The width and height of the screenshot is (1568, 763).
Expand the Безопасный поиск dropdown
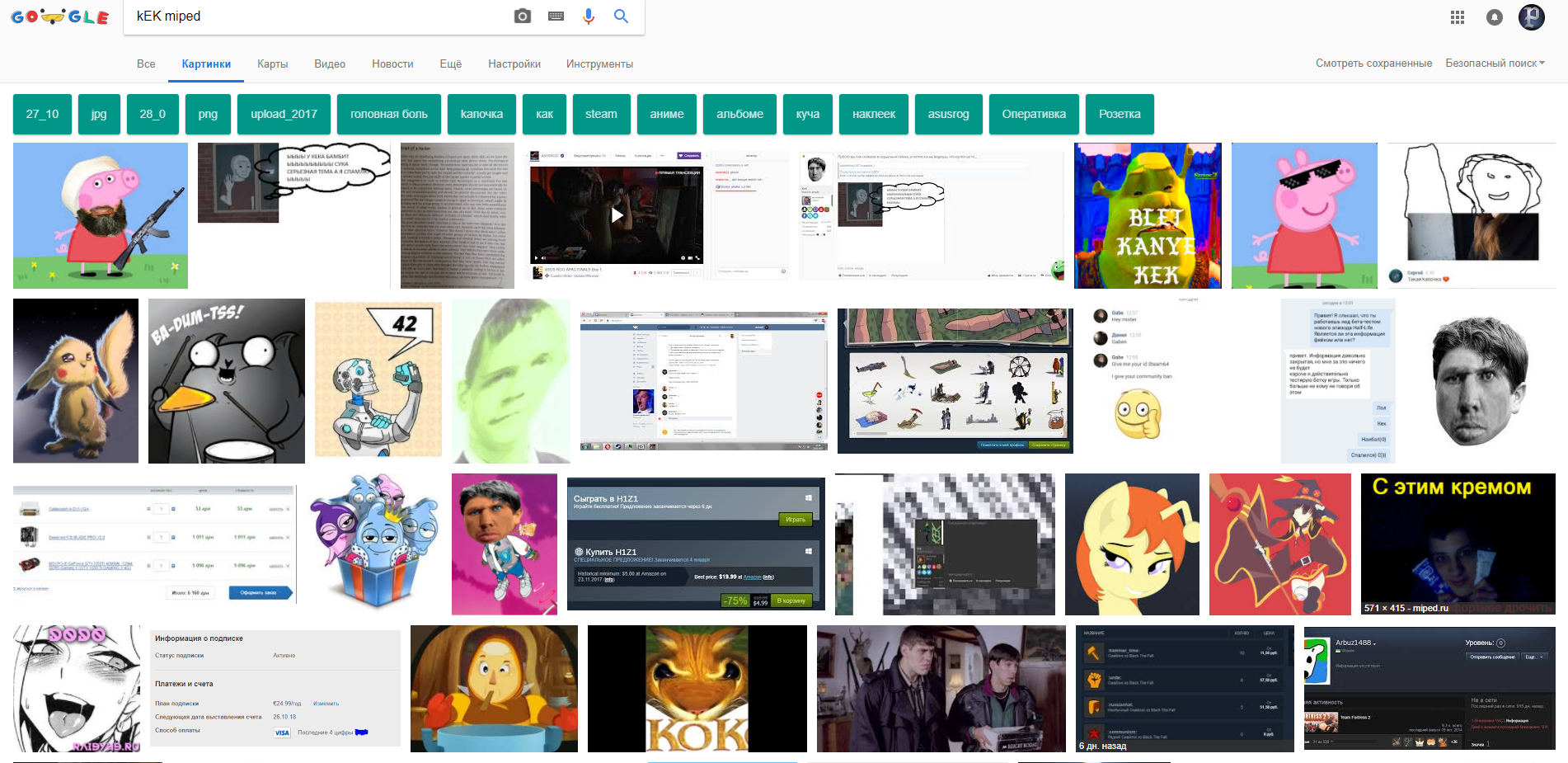coord(1495,63)
